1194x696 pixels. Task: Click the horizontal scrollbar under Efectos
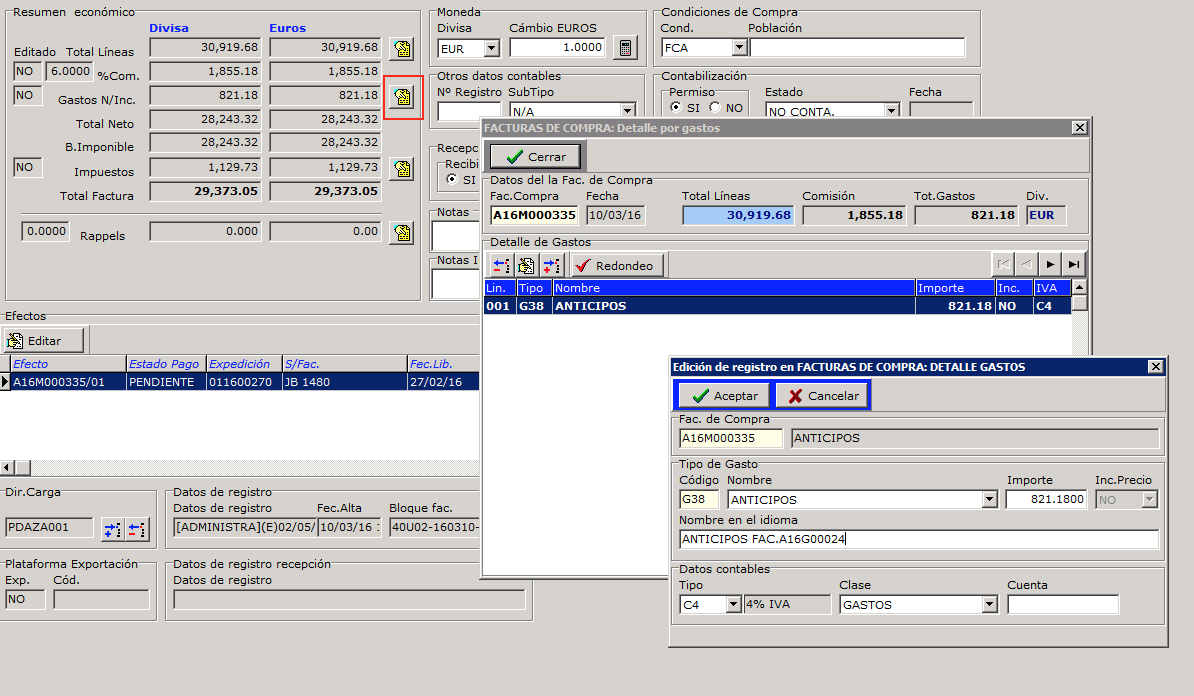240,468
